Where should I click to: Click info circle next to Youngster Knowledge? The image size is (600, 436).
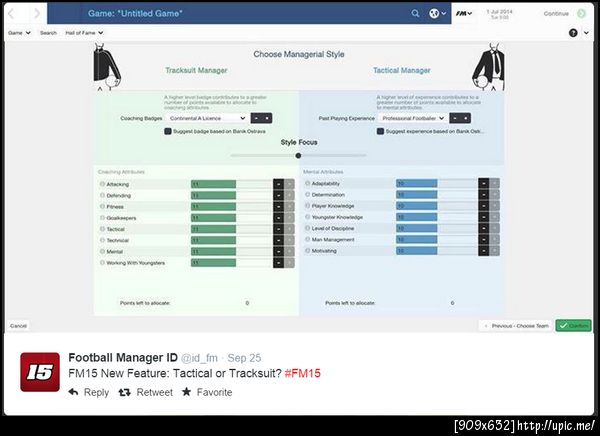coord(307,217)
